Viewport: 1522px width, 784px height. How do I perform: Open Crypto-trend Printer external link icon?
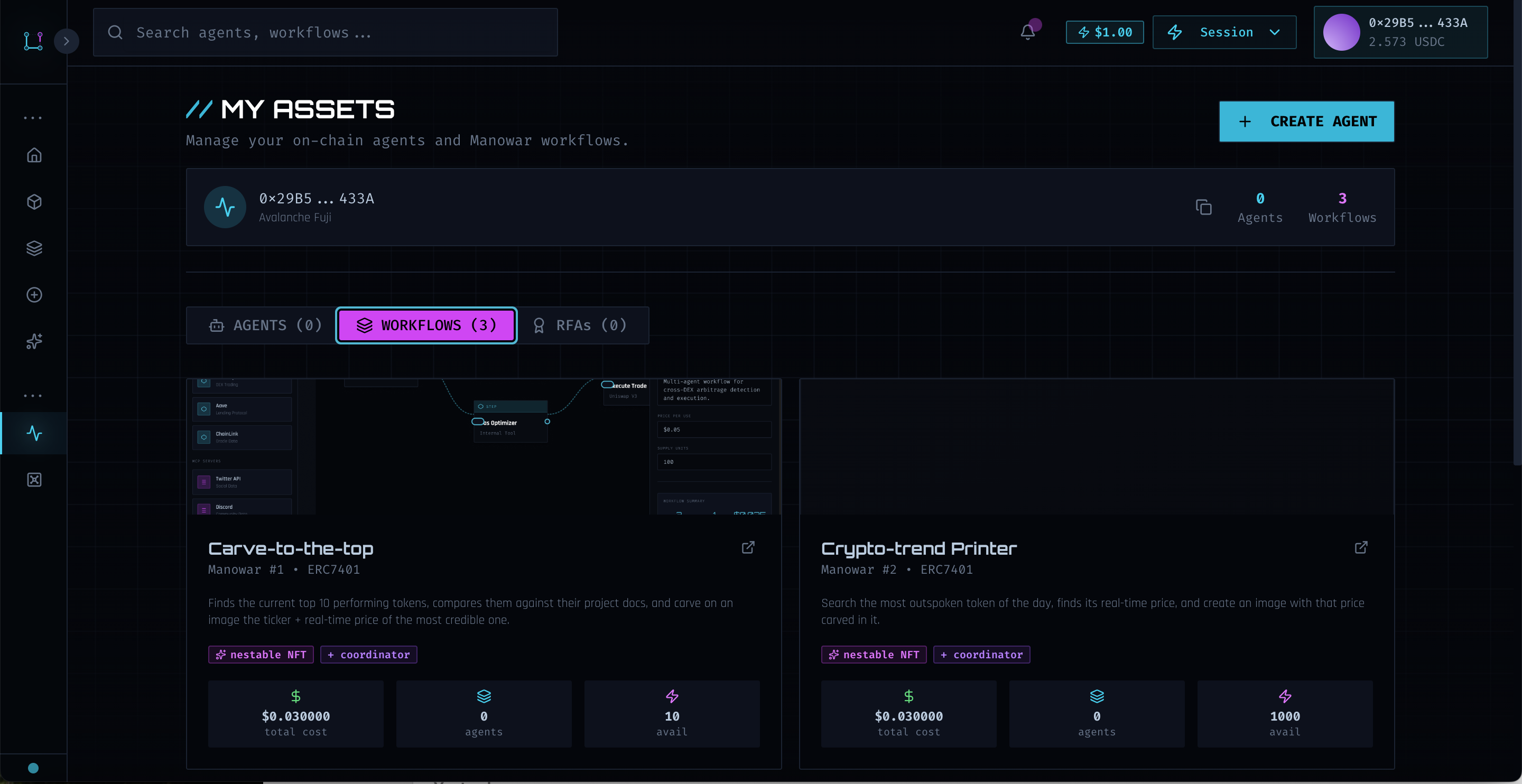[x=1361, y=548]
